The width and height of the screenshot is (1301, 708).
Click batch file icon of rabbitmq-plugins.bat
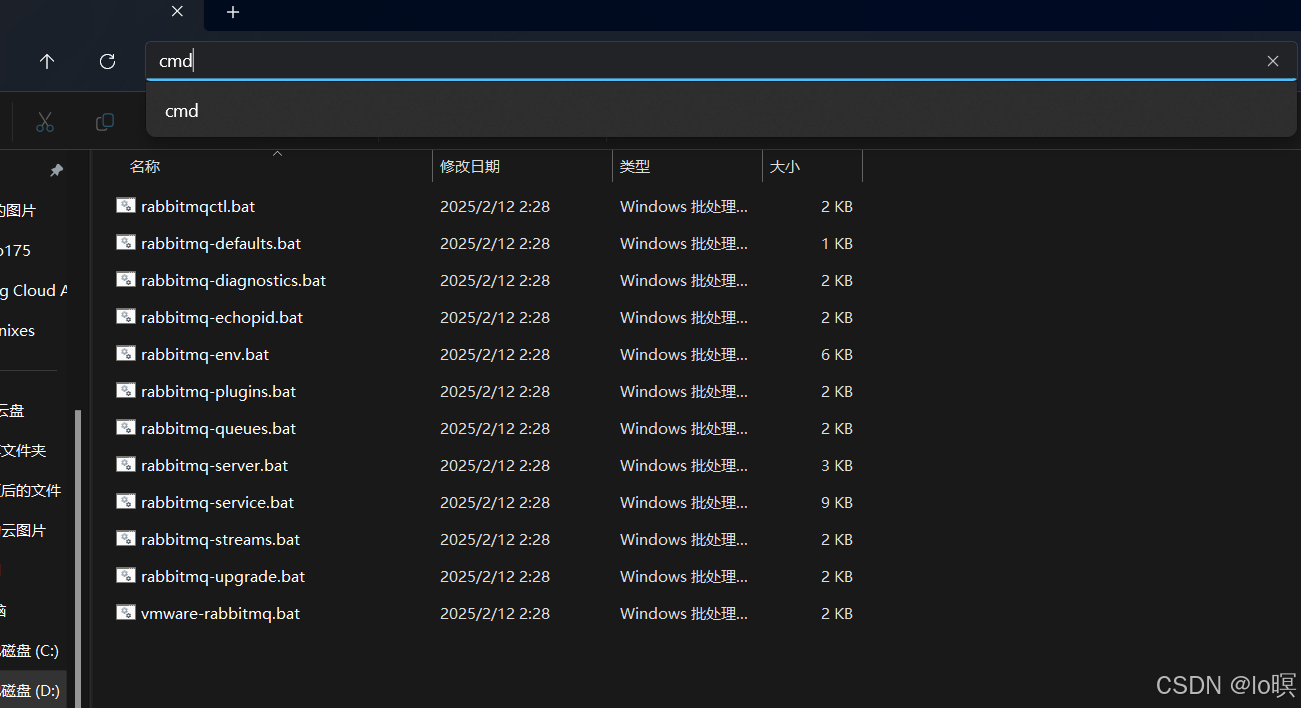tap(125, 391)
